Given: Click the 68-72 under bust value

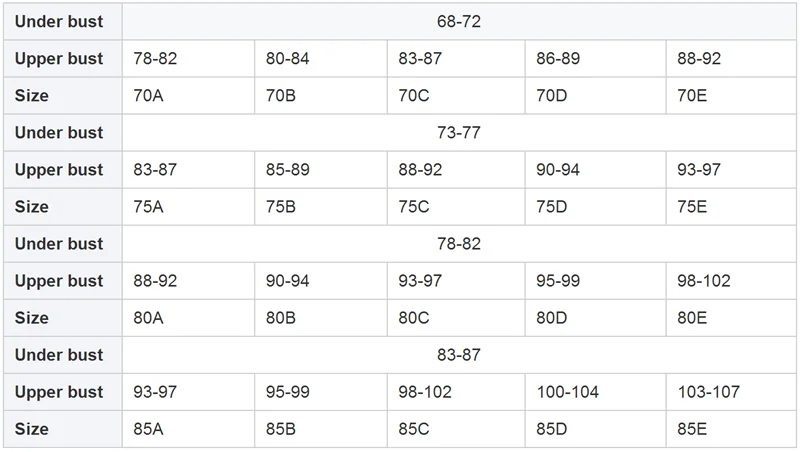Looking at the screenshot, I should [459, 21].
